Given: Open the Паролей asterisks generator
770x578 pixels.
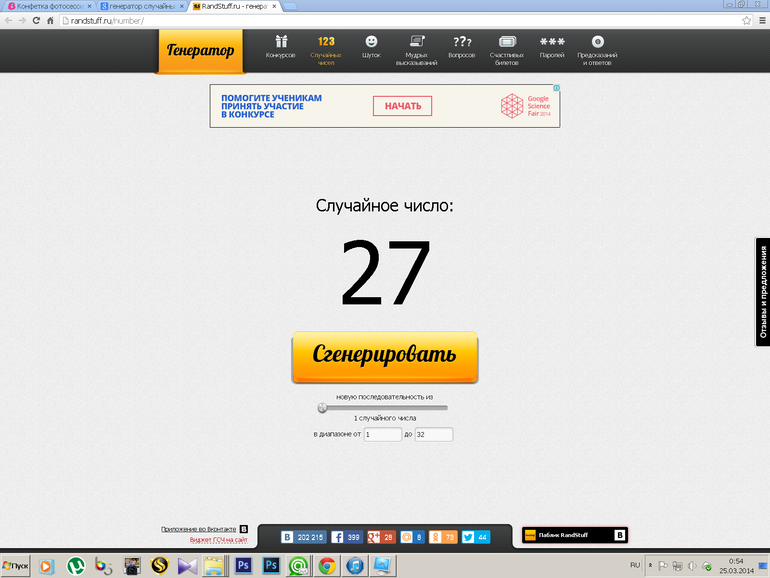Looking at the screenshot, I should [552, 47].
